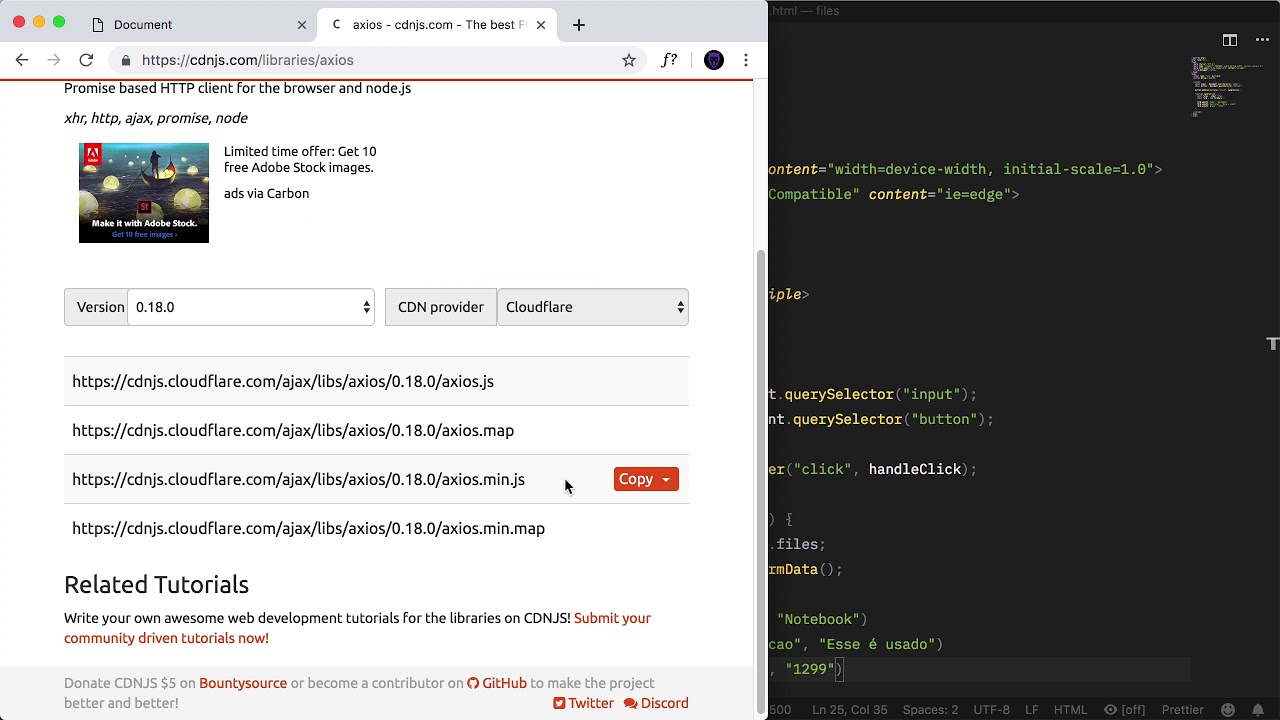The height and width of the screenshot is (720, 1280).
Task: Click the split editor icon in VS Code
Action: (x=1230, y=40)
